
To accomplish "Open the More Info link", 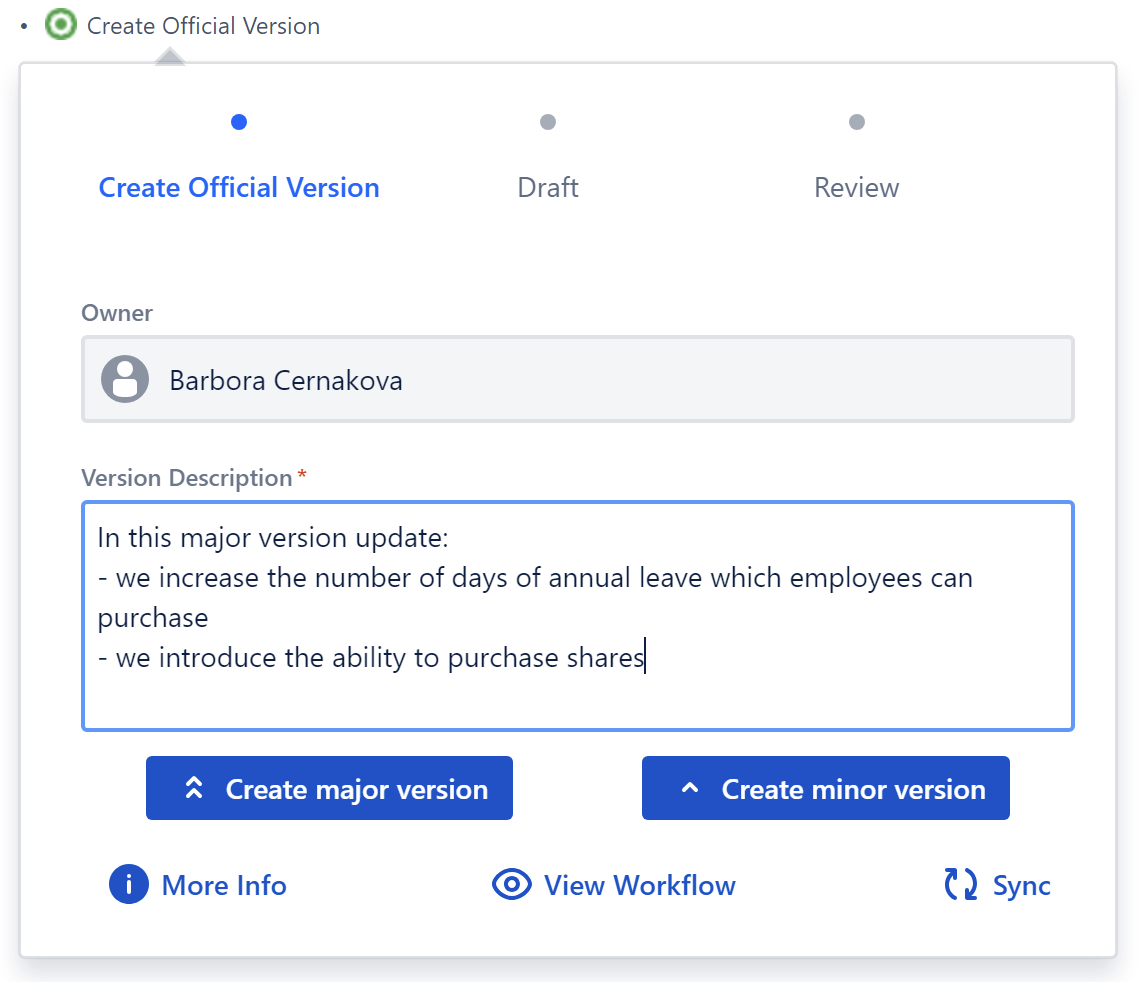I will 224,886.
